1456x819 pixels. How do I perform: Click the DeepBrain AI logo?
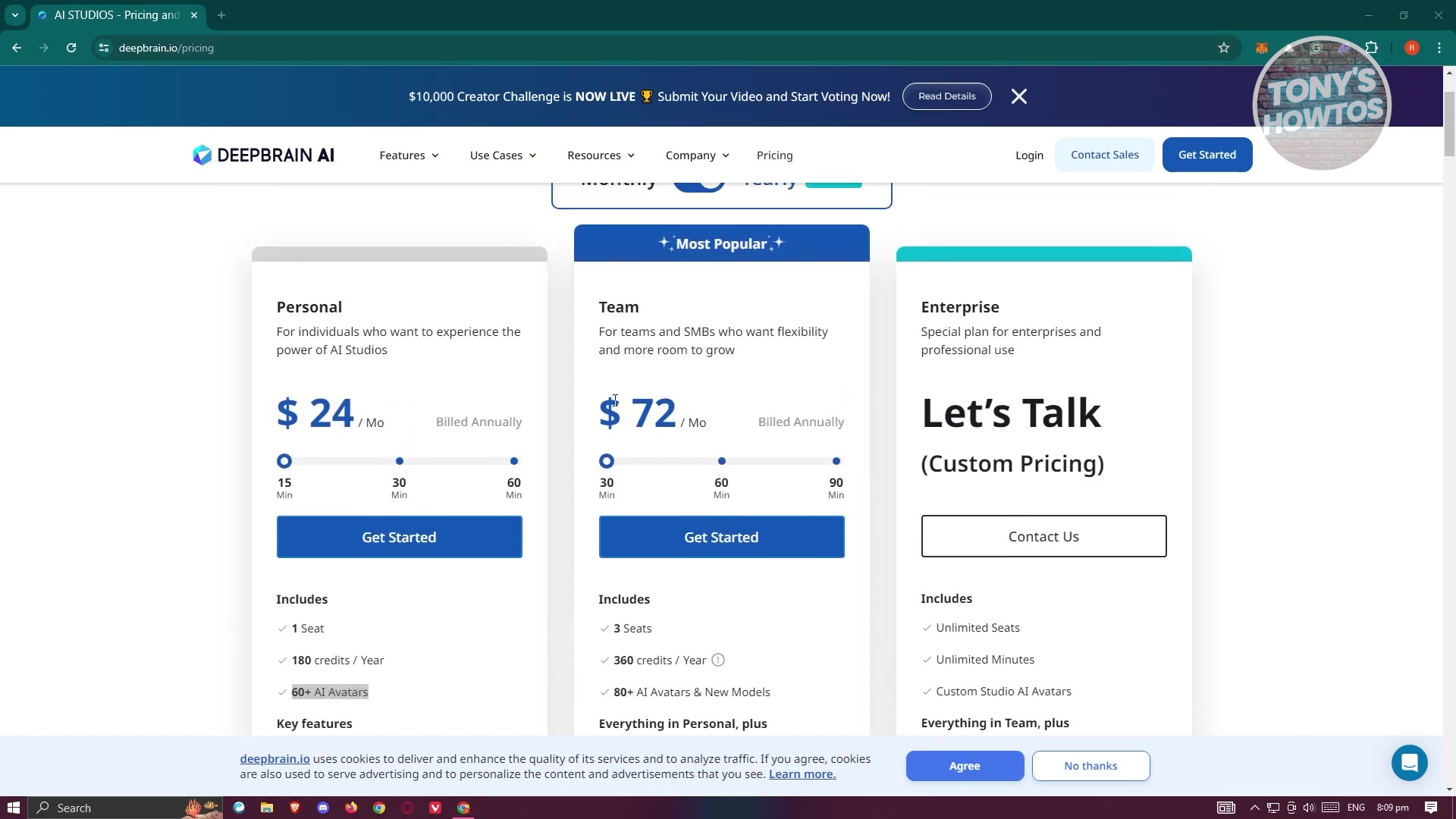point(263,155)
